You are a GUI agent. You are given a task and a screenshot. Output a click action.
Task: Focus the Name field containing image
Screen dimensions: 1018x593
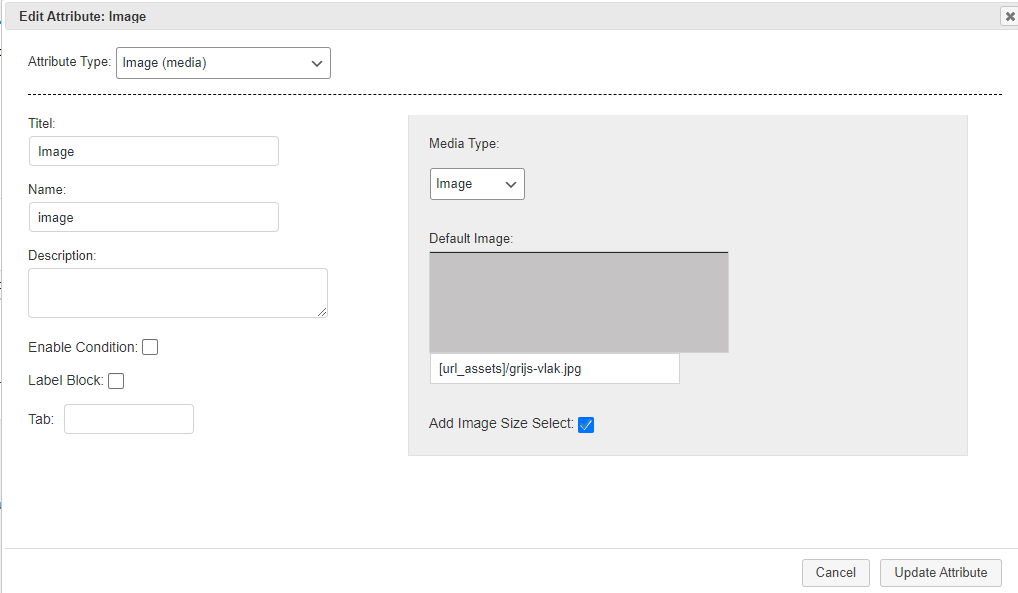coord(154,218)
